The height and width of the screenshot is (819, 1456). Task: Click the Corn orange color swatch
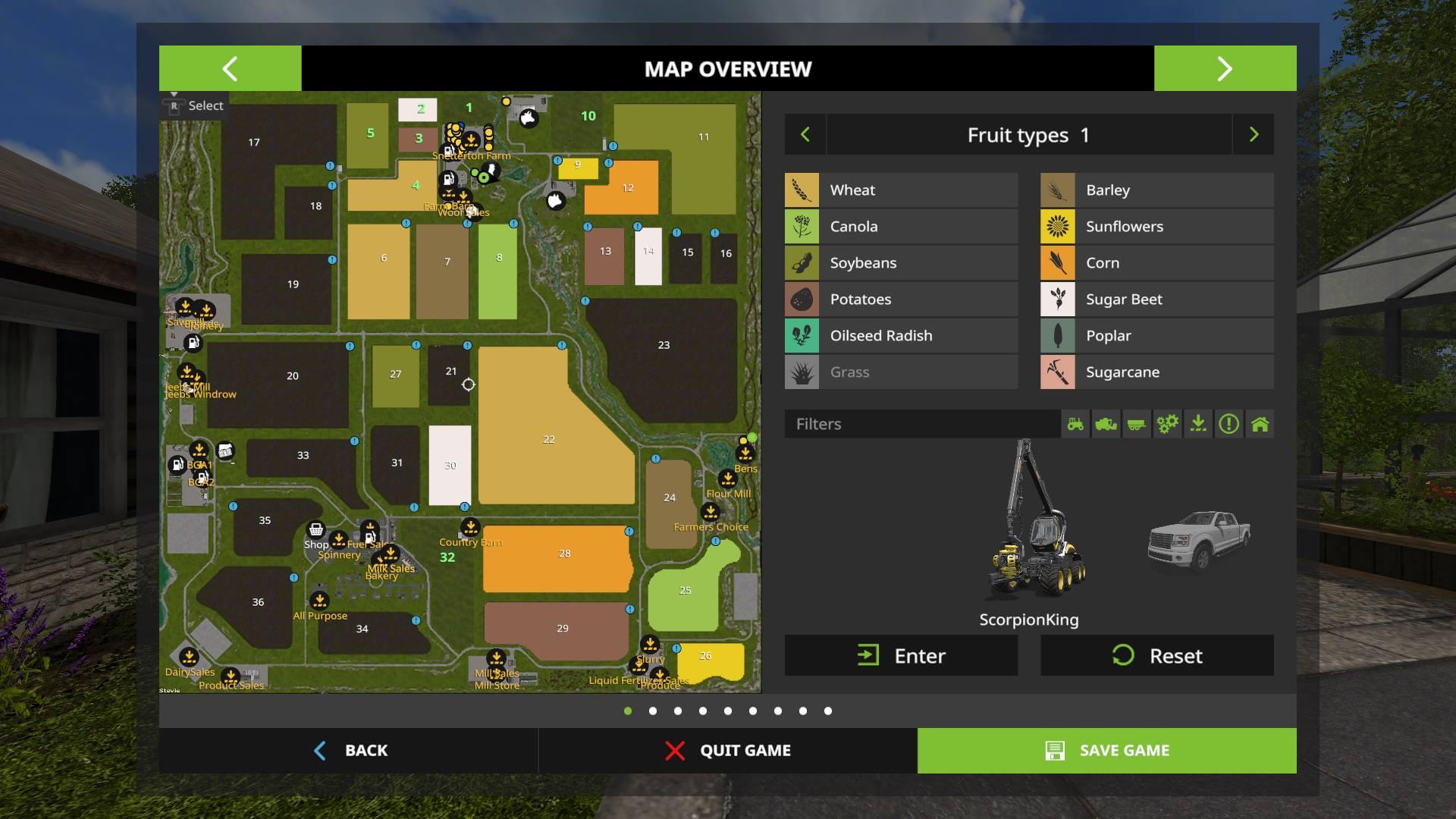(1057, 263)
